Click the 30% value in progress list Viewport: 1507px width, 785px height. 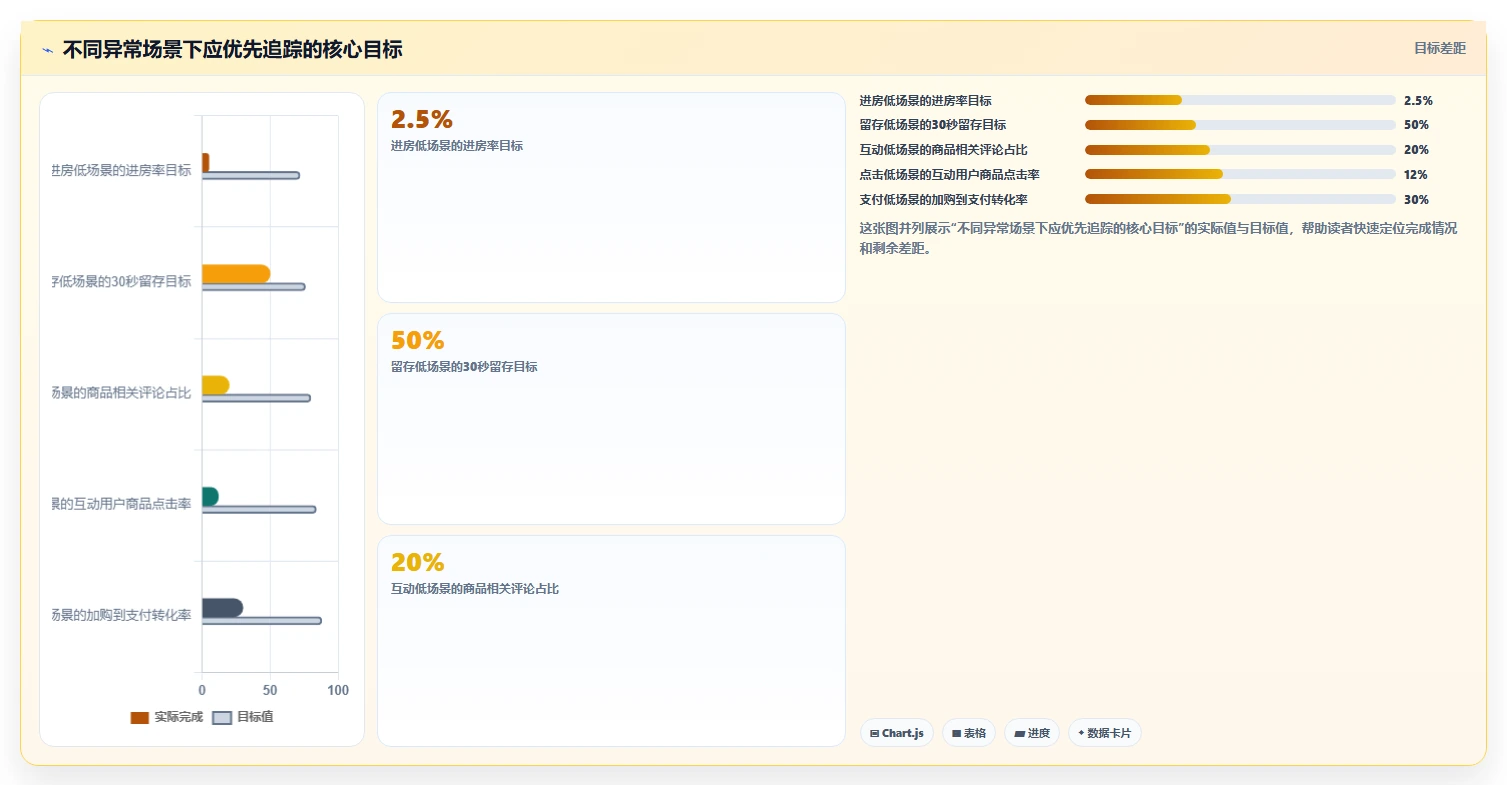tap(1416, 199)
